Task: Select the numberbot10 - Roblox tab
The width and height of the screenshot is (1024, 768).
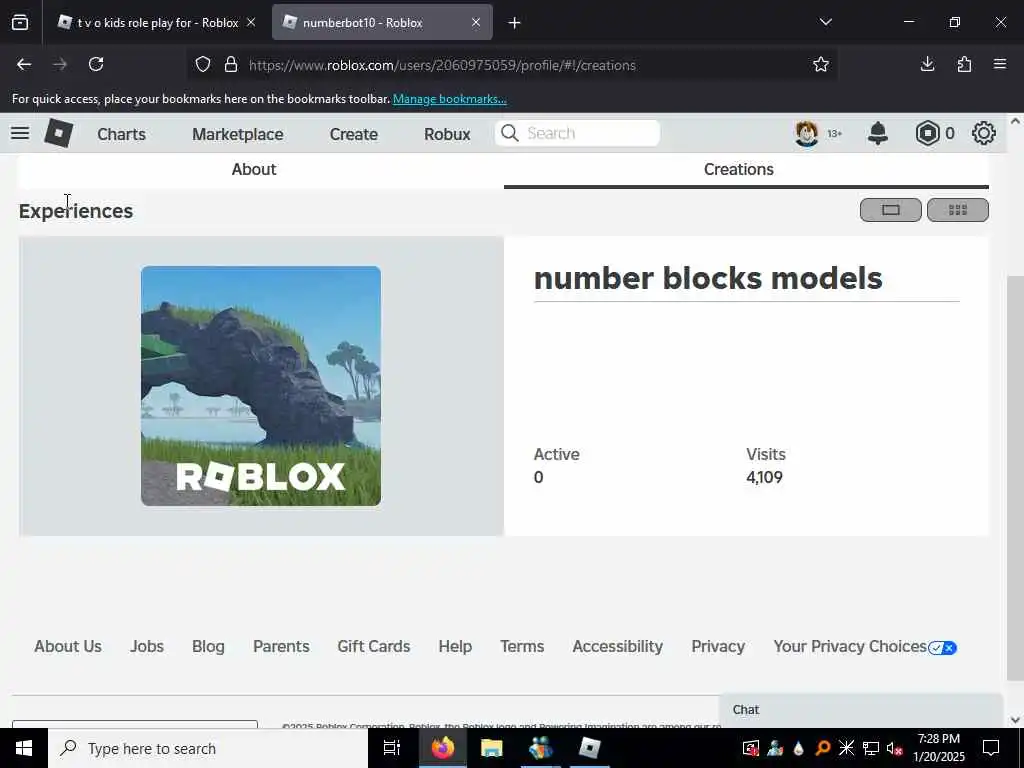Action: (382, 23)
